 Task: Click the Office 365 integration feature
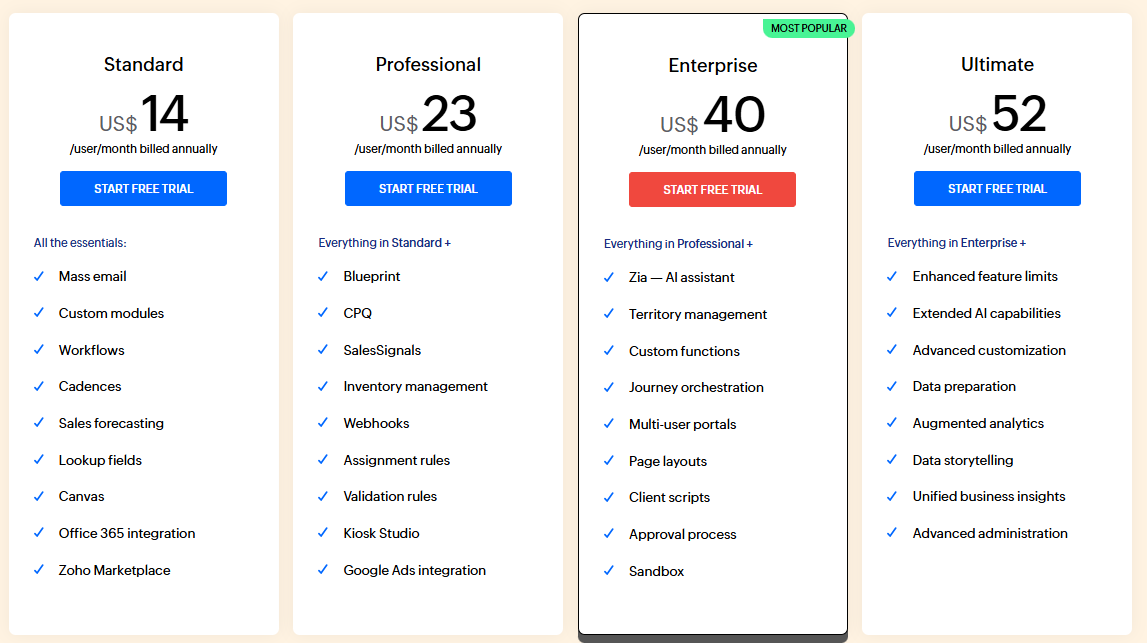(127, 533)
